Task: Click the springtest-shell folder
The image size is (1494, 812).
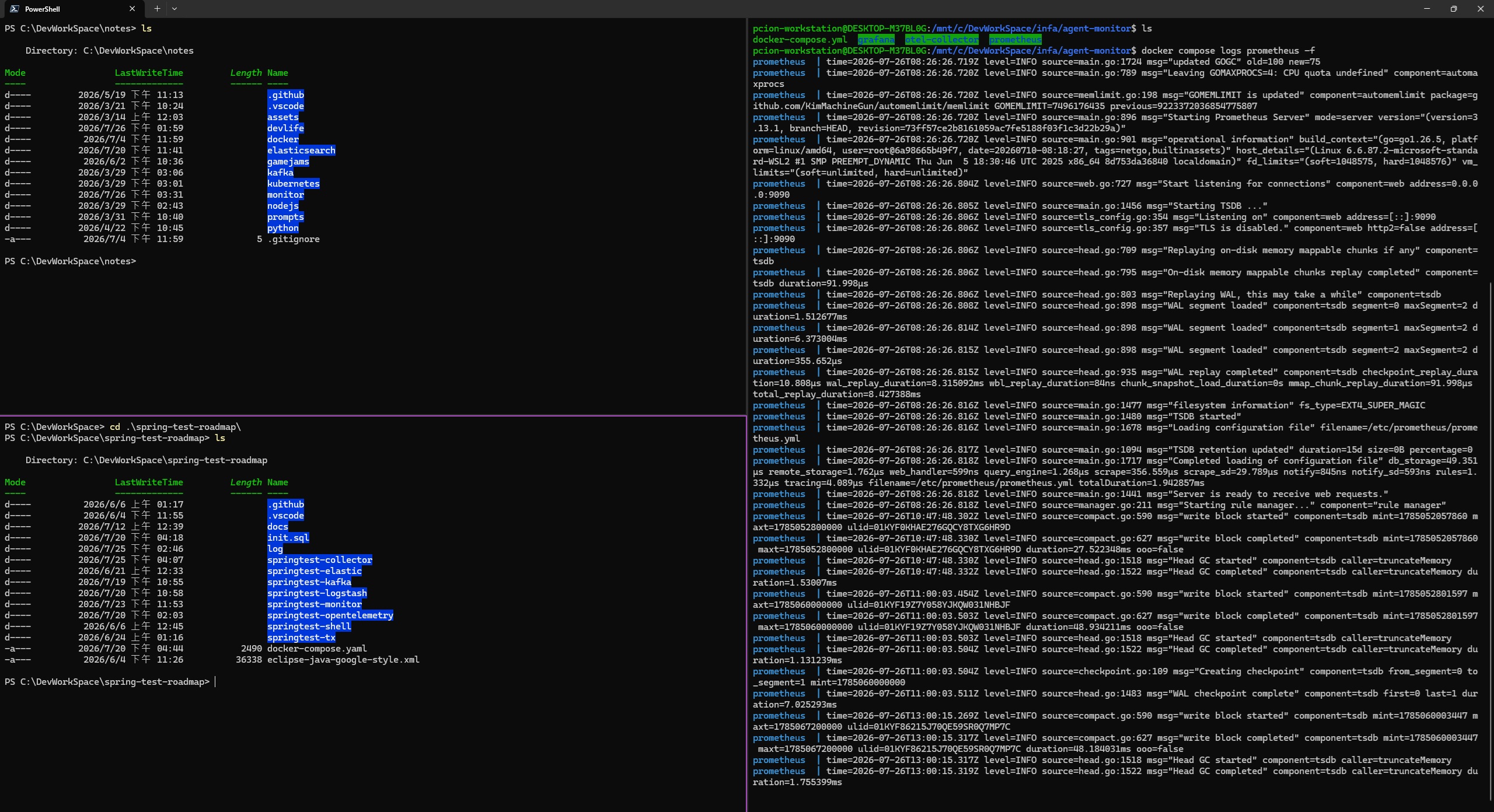Action: click(309, 626)
